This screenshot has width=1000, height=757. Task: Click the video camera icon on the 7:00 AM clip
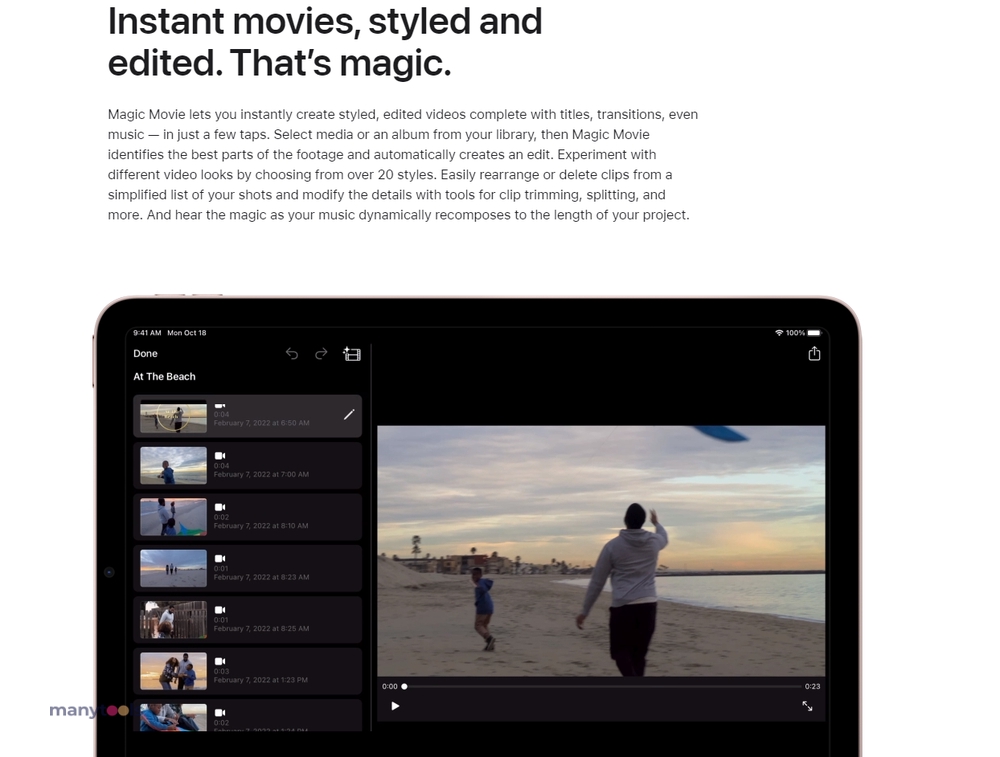coord(220,456)
